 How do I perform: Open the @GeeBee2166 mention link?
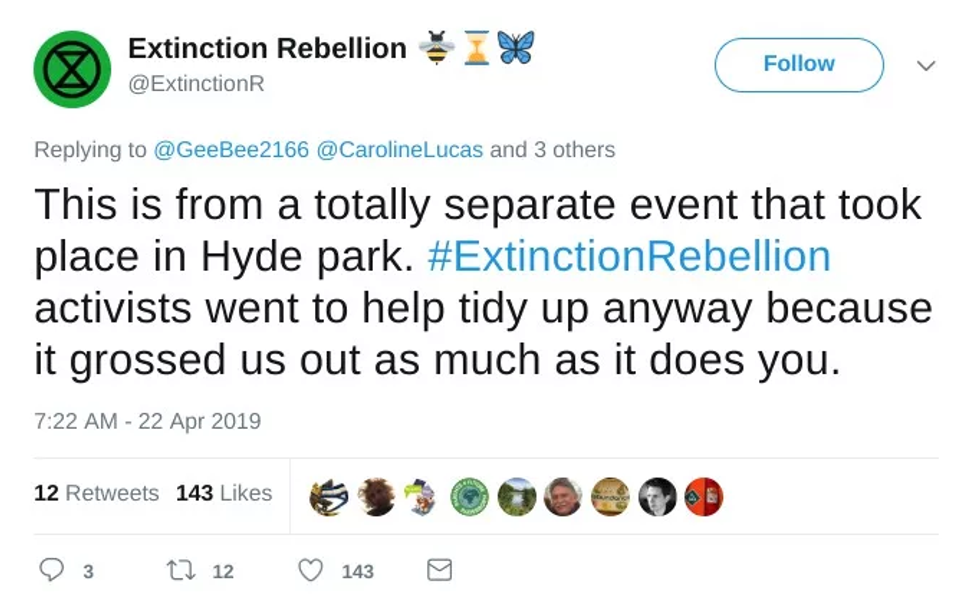tap(231, 150)
